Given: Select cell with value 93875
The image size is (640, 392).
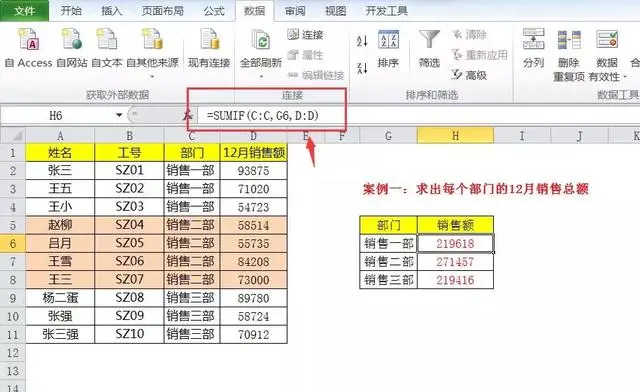Looking at the screenshot, I should 253,170.
